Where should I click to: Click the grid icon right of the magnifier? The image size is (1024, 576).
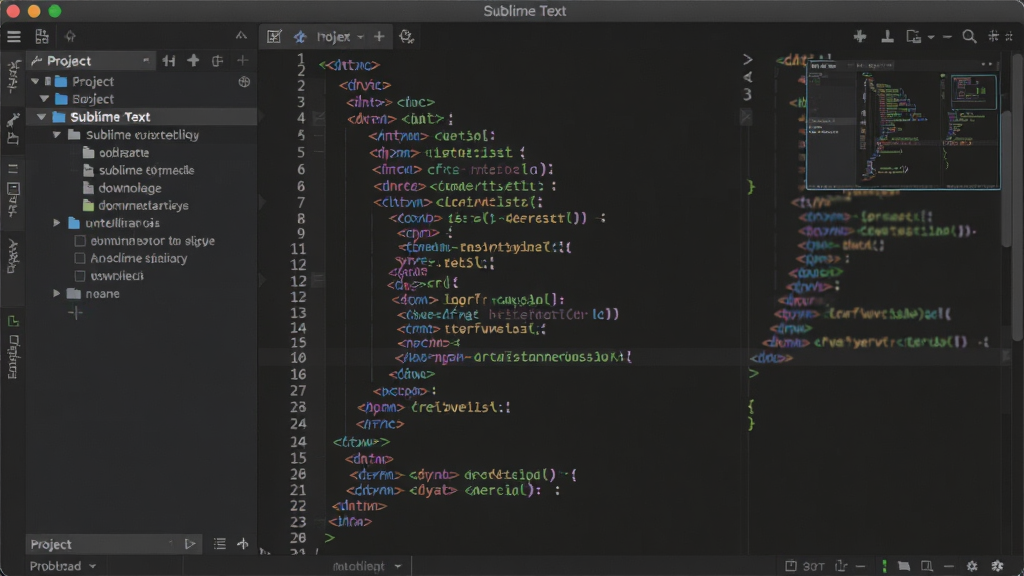[993, 36]
